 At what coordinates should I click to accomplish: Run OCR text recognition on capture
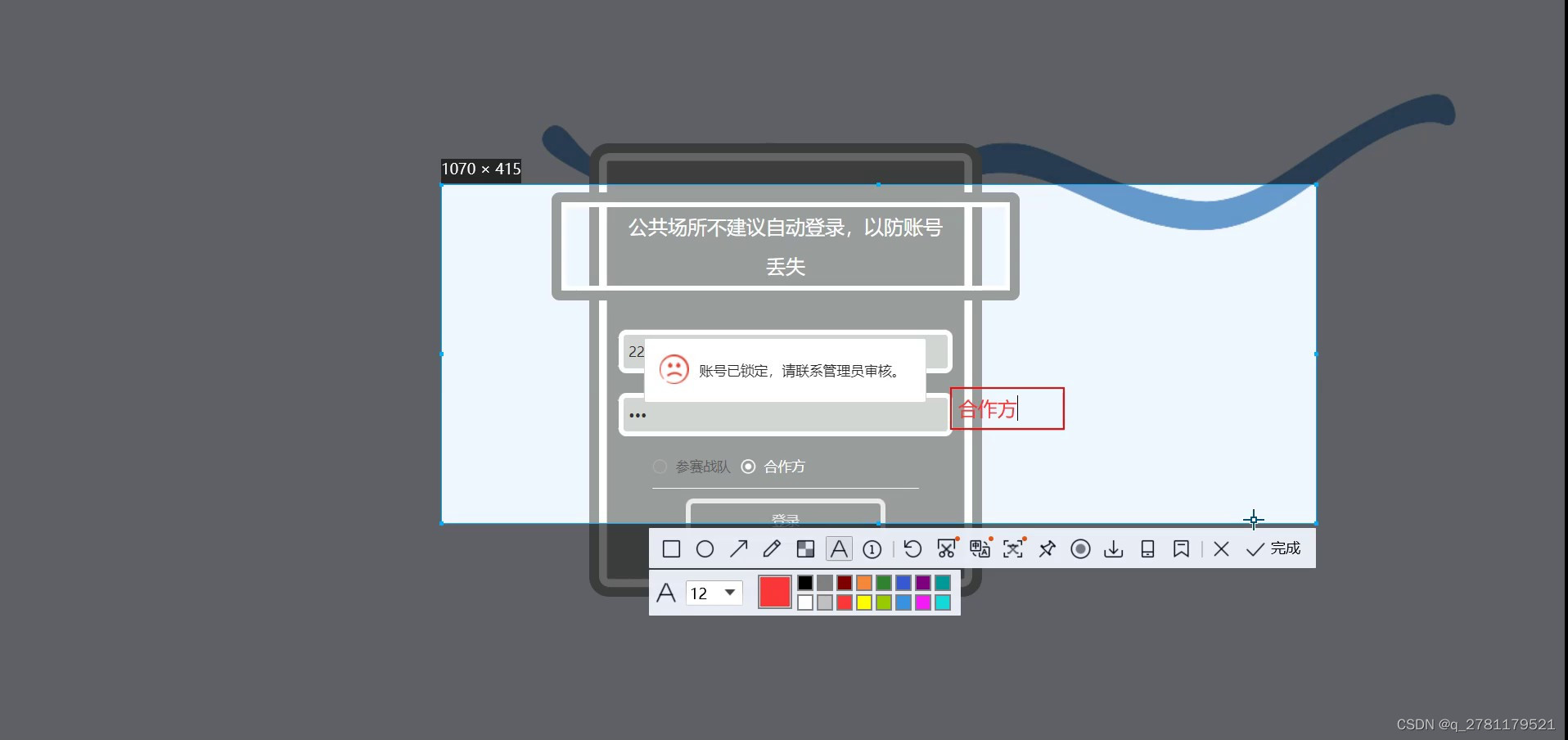coord(1014,548)
